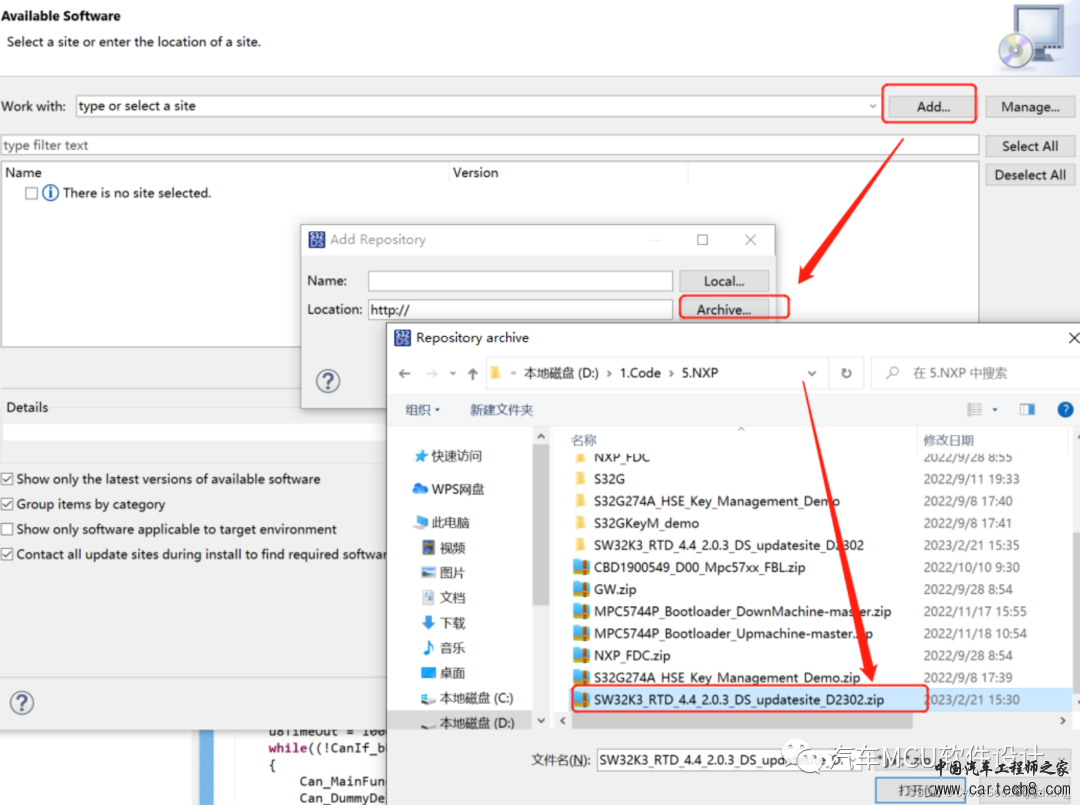Enable 'Show only software applicable to target environment'
The width and height of the screenshot is (1080, 805).
(8, 529)
